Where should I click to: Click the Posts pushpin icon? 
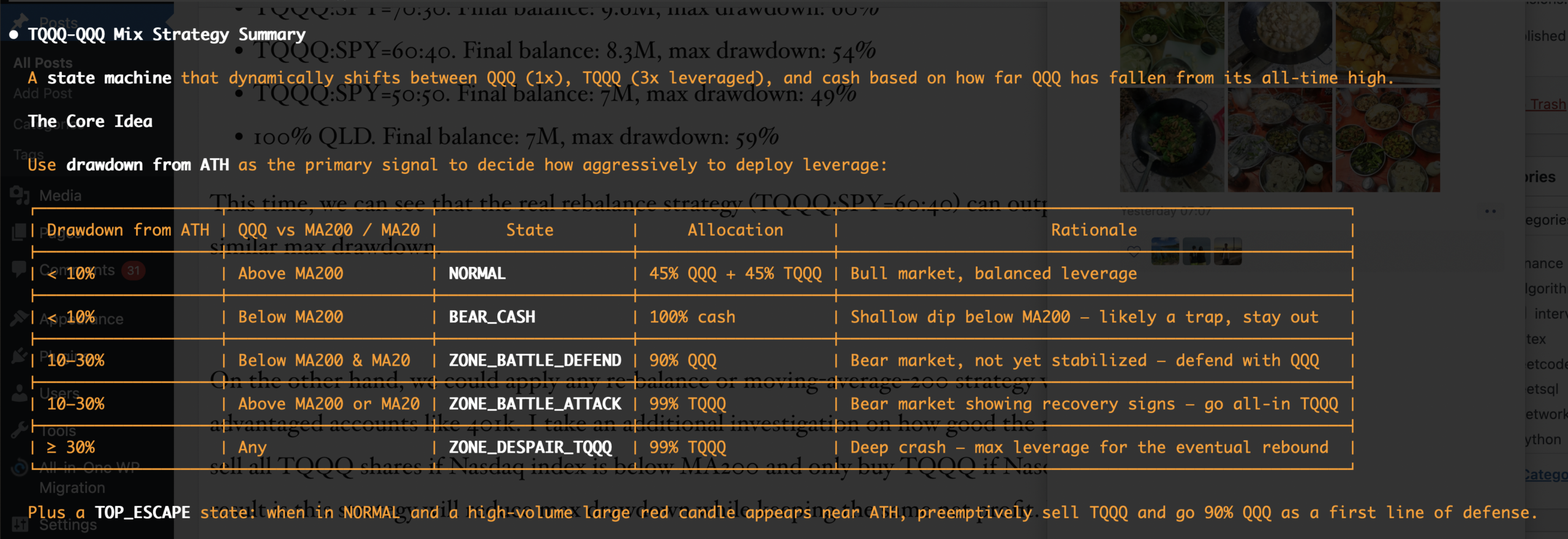pos(20,22)
